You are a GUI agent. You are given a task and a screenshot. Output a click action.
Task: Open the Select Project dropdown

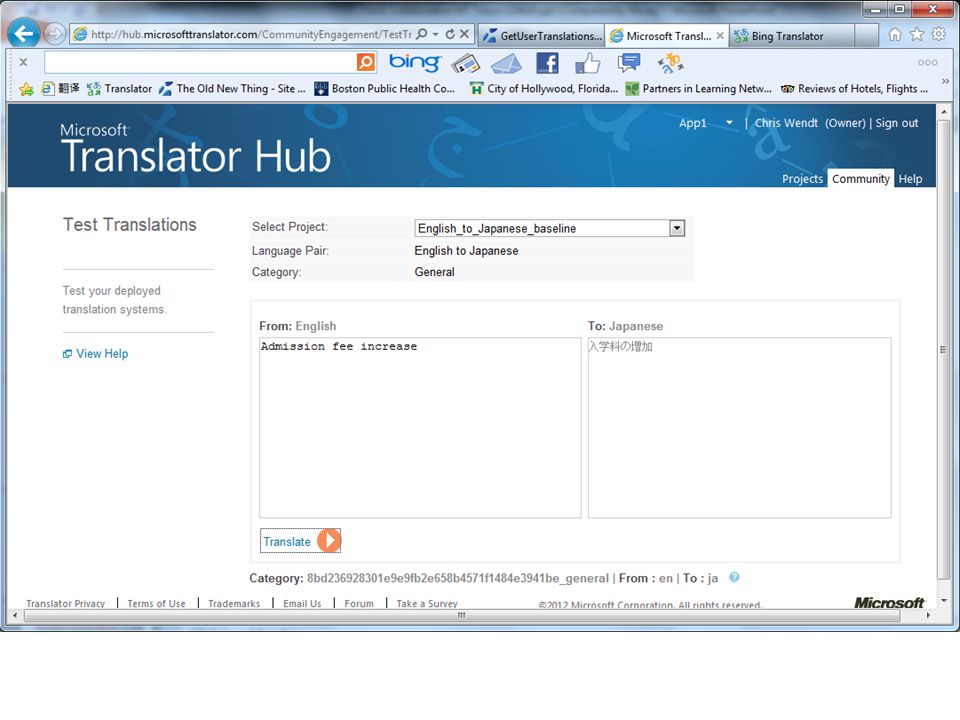point(549,228)
